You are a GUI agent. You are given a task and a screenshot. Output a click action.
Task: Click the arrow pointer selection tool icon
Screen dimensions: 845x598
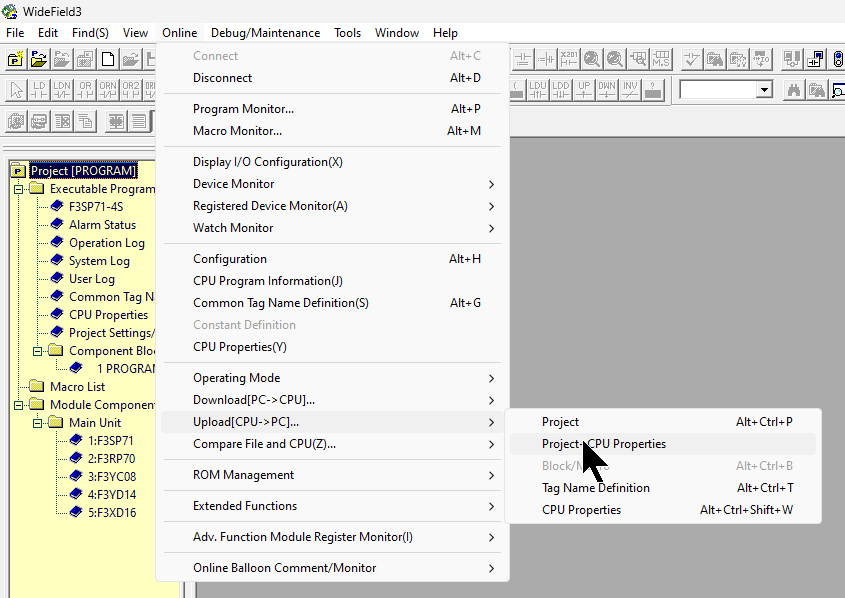pos(16,90)
